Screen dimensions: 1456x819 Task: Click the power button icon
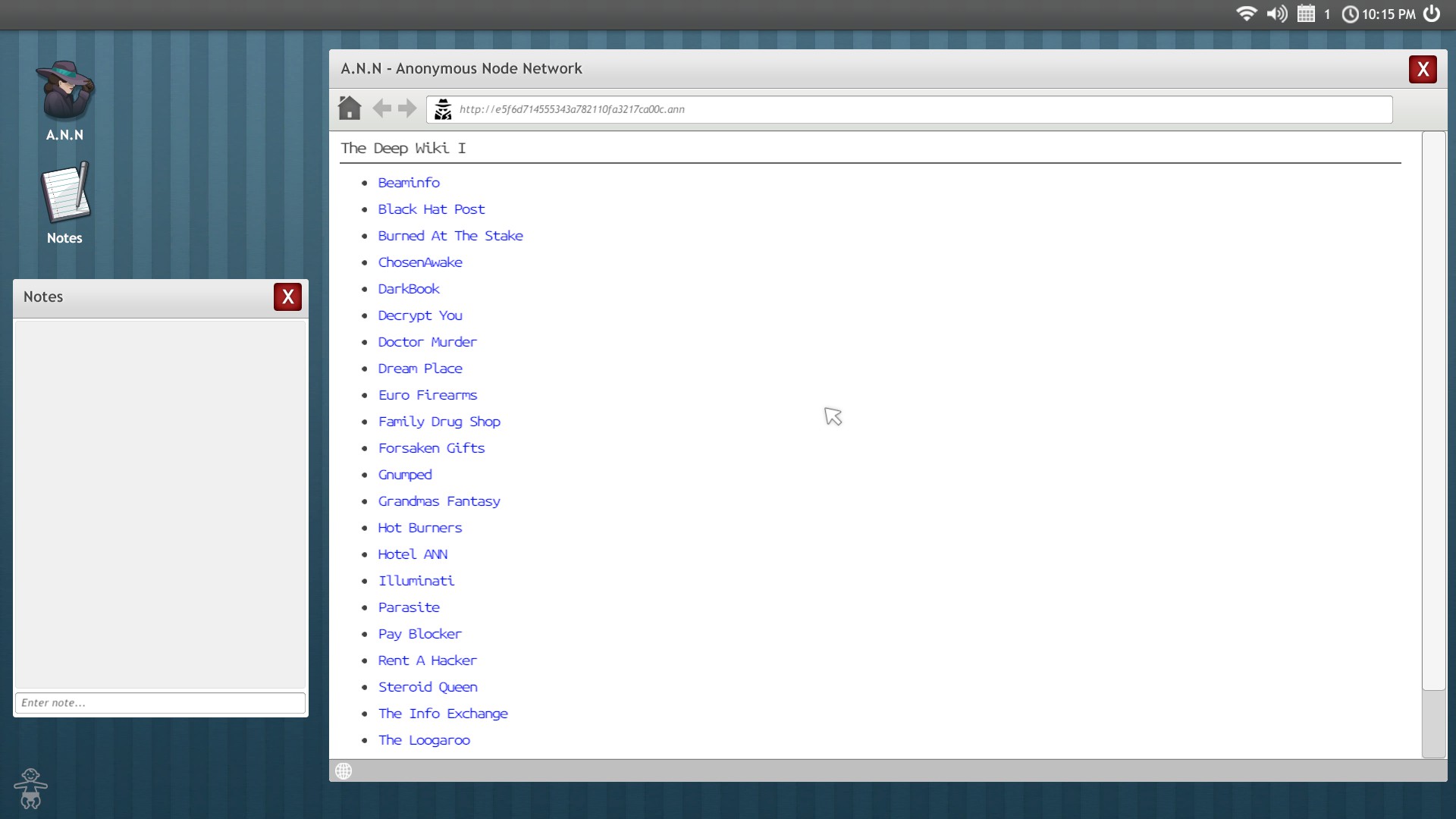tap(1432, 14)
